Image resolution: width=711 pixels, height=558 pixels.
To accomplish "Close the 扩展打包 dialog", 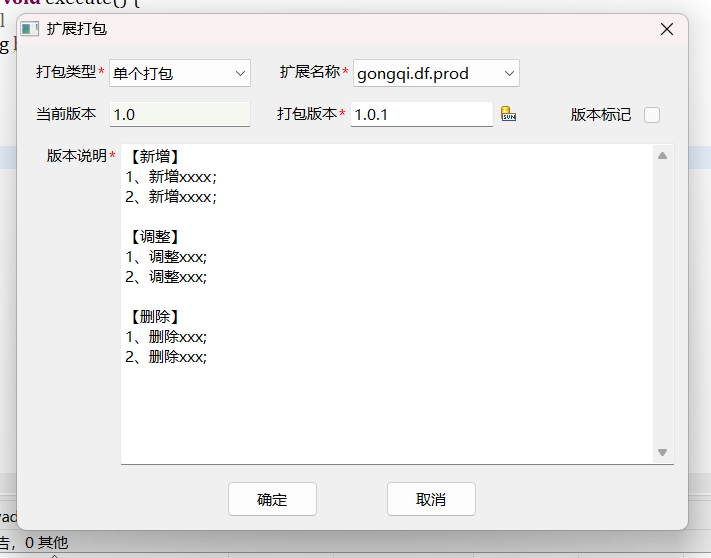I will [x=667, y=29].
